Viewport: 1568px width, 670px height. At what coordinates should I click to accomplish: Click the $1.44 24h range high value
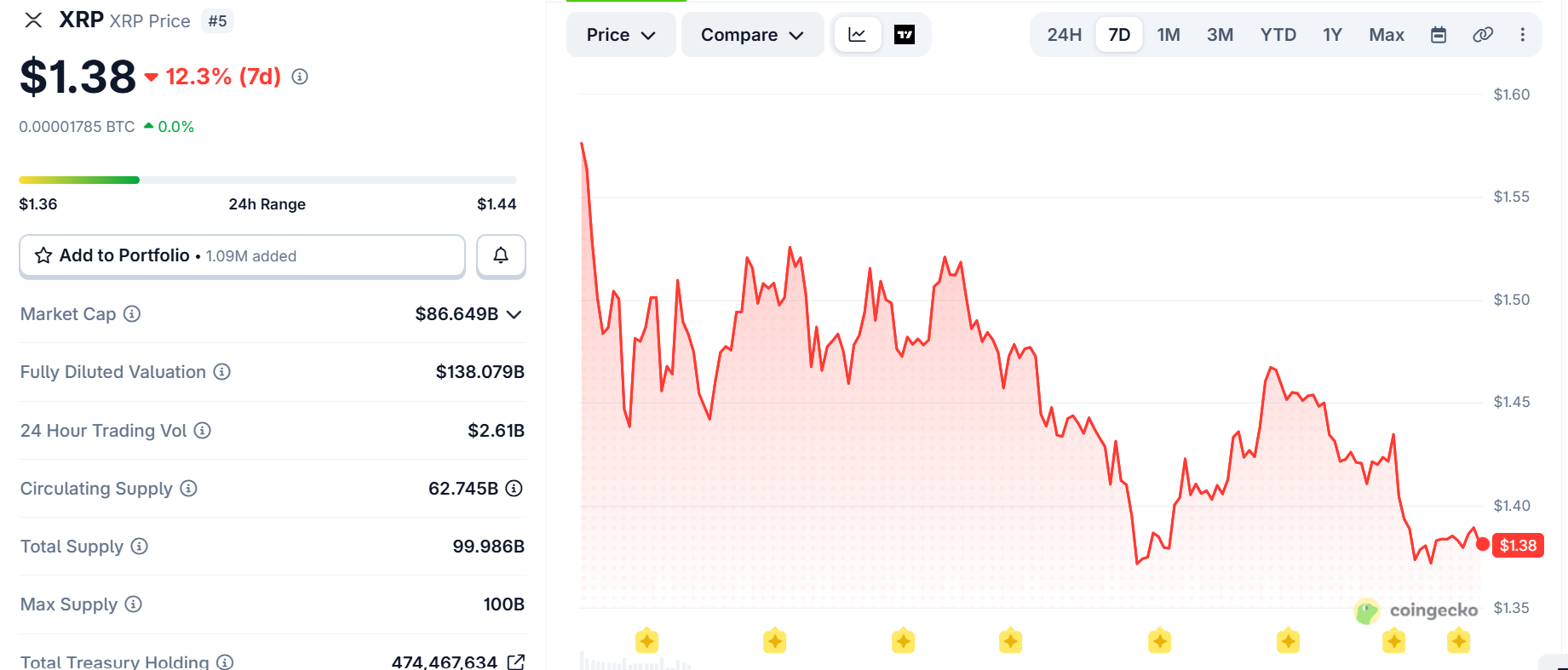pos(497,204)
